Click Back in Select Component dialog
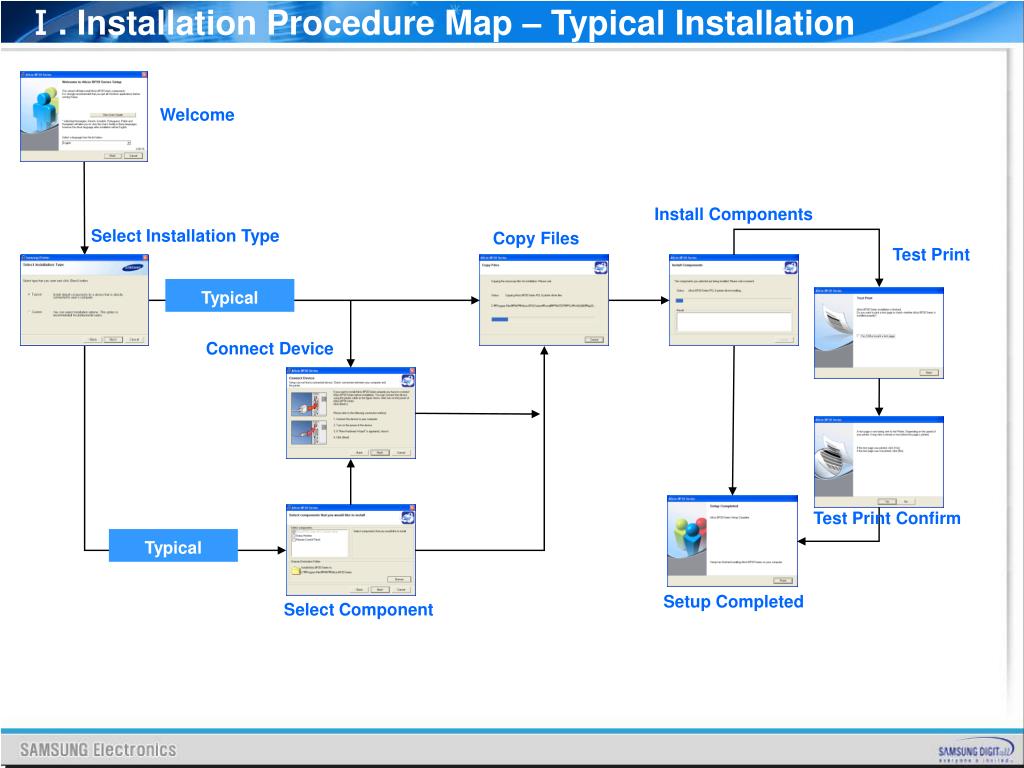The height and width of the screenshot is (768, 1024). [359, 590]
